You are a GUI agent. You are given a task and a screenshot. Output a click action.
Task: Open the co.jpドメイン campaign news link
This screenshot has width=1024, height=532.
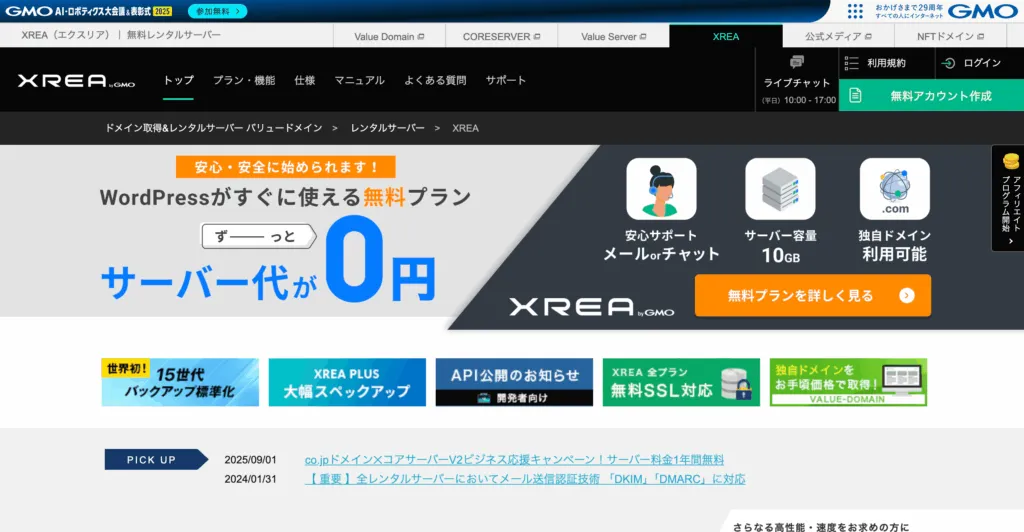point(514,460)
